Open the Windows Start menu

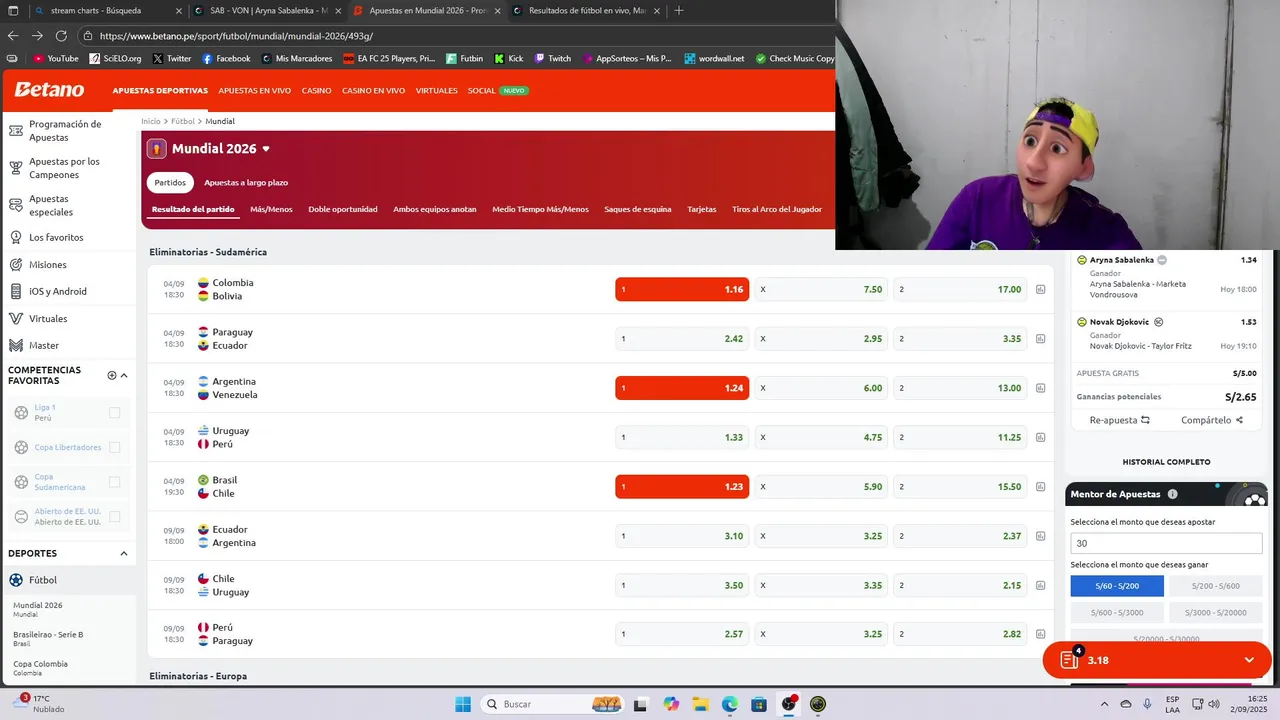[x=463, y=704]
